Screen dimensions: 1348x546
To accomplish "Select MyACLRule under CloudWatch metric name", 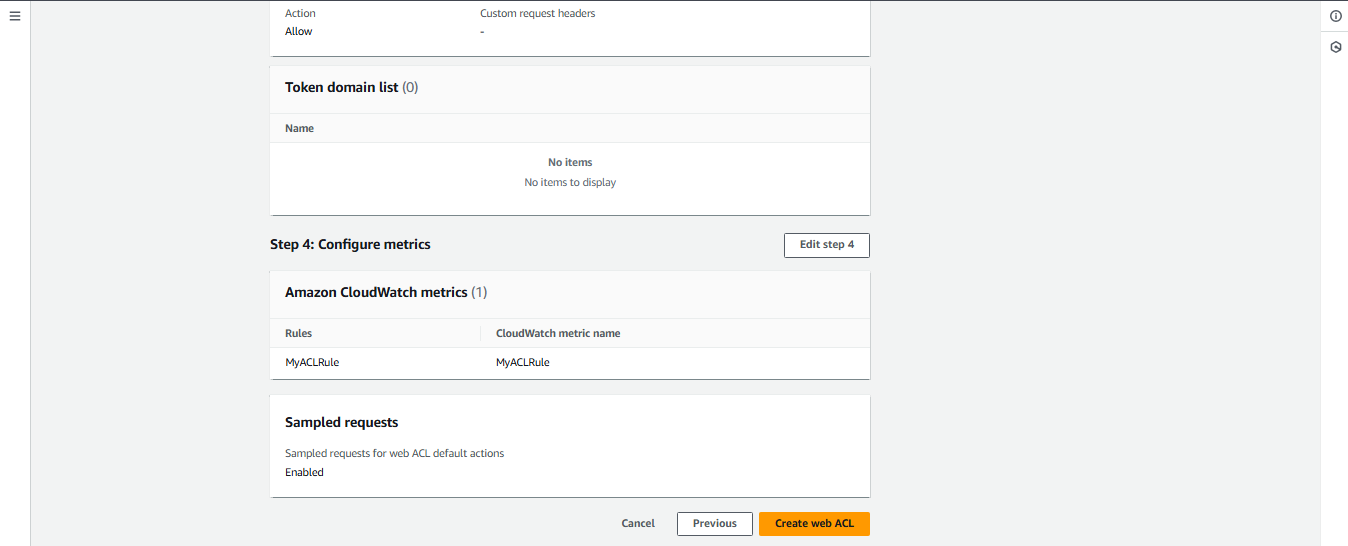I will point(523,362).
